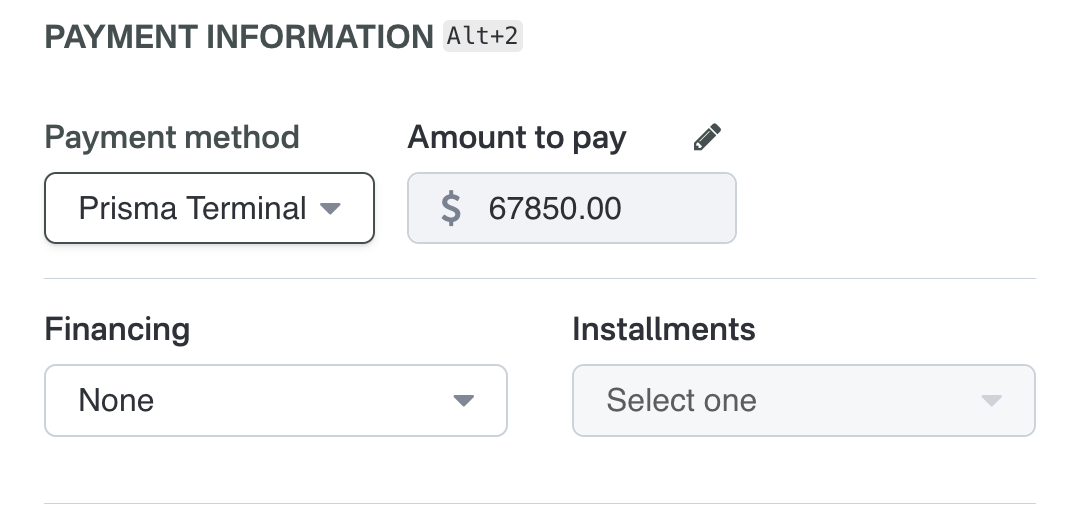Click the Select one placeholder text
This screenshot has height=524, width=1090.
681,401
